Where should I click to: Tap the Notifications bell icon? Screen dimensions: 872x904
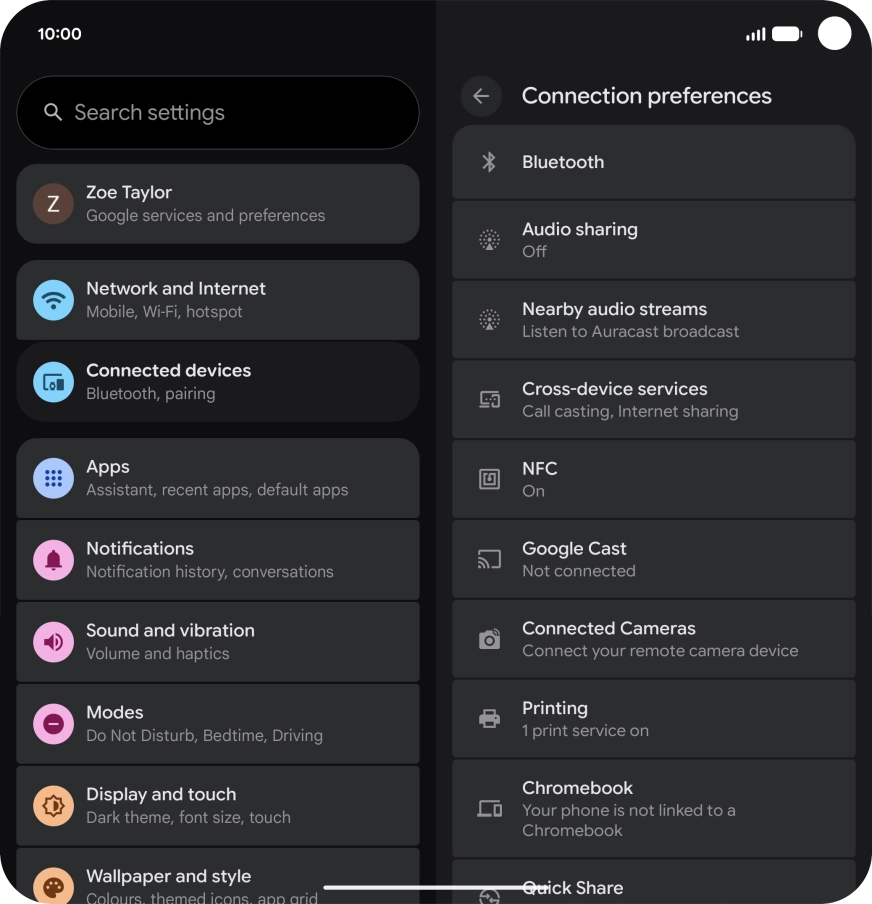(54, 560)
